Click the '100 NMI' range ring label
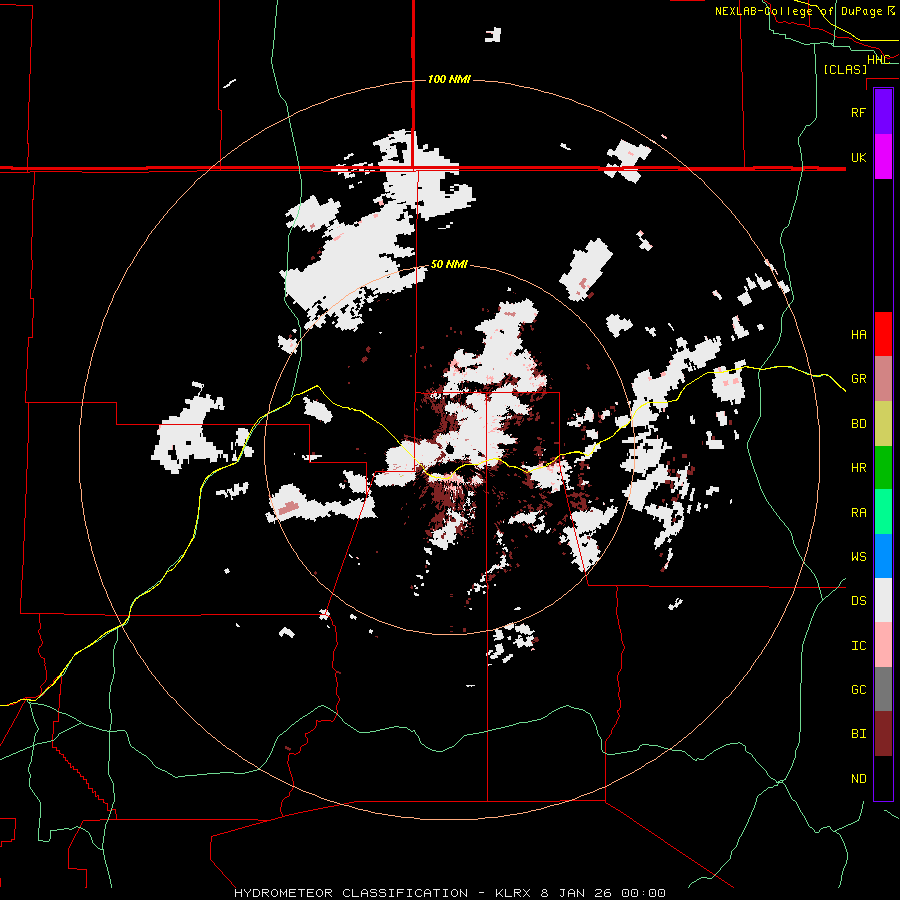 pos(449,79)
